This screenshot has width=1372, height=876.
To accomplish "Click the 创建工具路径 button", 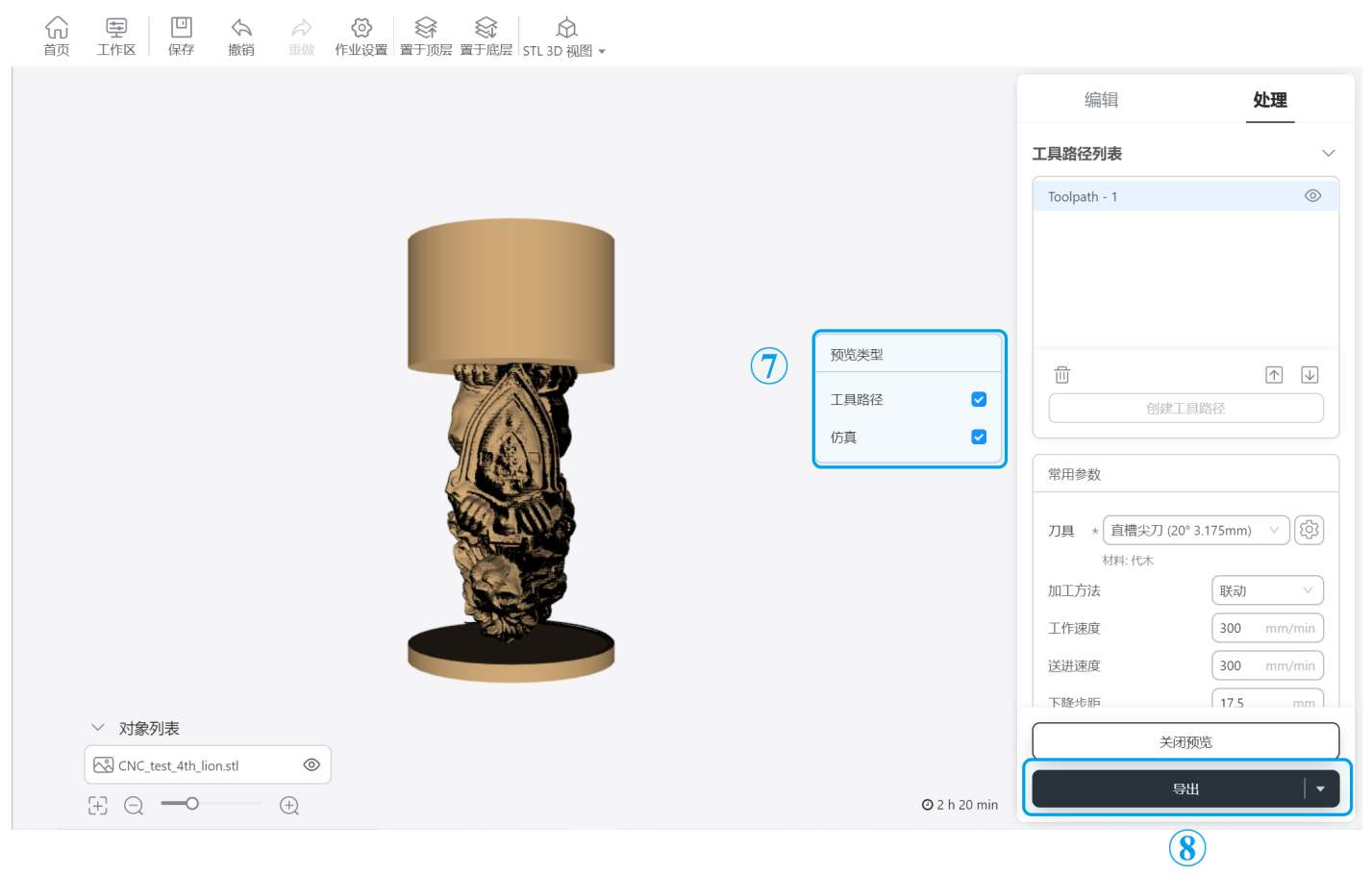I will point(1185,408).
